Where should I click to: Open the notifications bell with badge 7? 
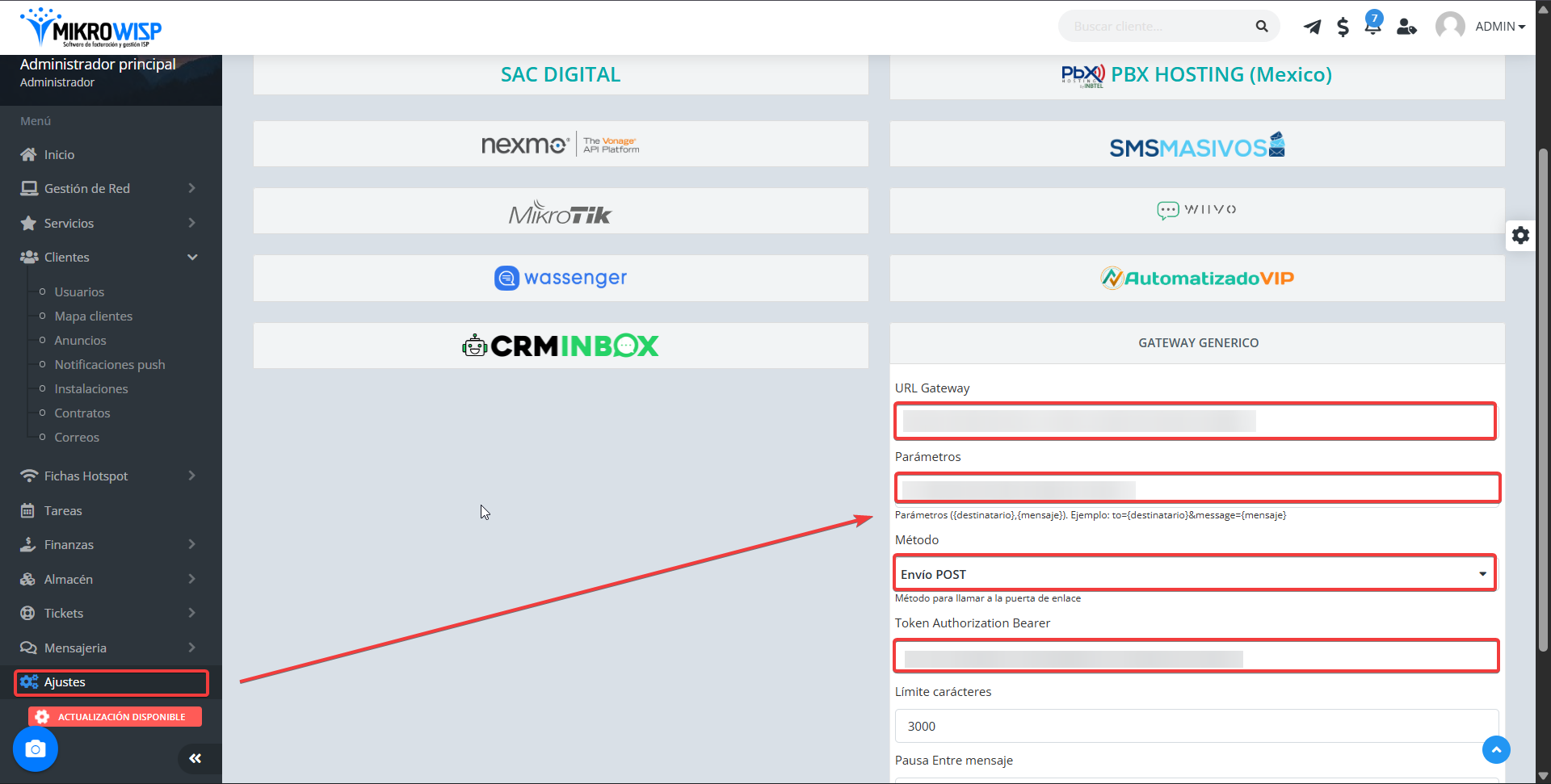pyautogui.click(x=1372, y=23)
